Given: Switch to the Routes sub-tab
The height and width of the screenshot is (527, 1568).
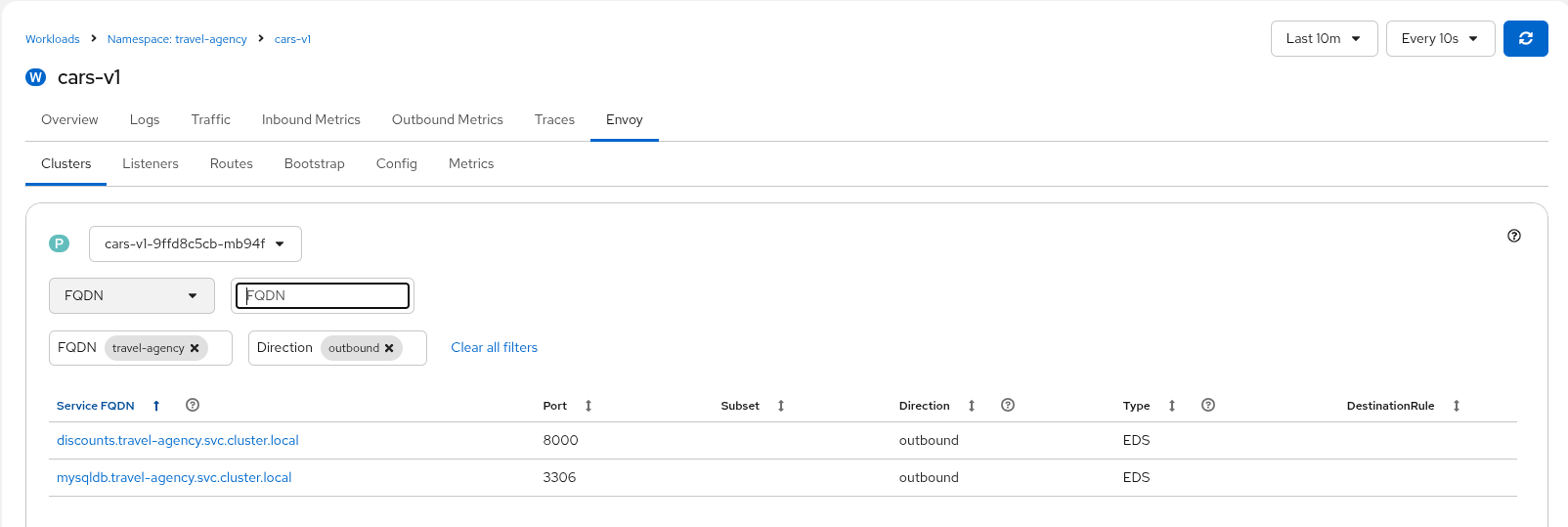Looking at the screenshot, I should click(x=232, y=163).
